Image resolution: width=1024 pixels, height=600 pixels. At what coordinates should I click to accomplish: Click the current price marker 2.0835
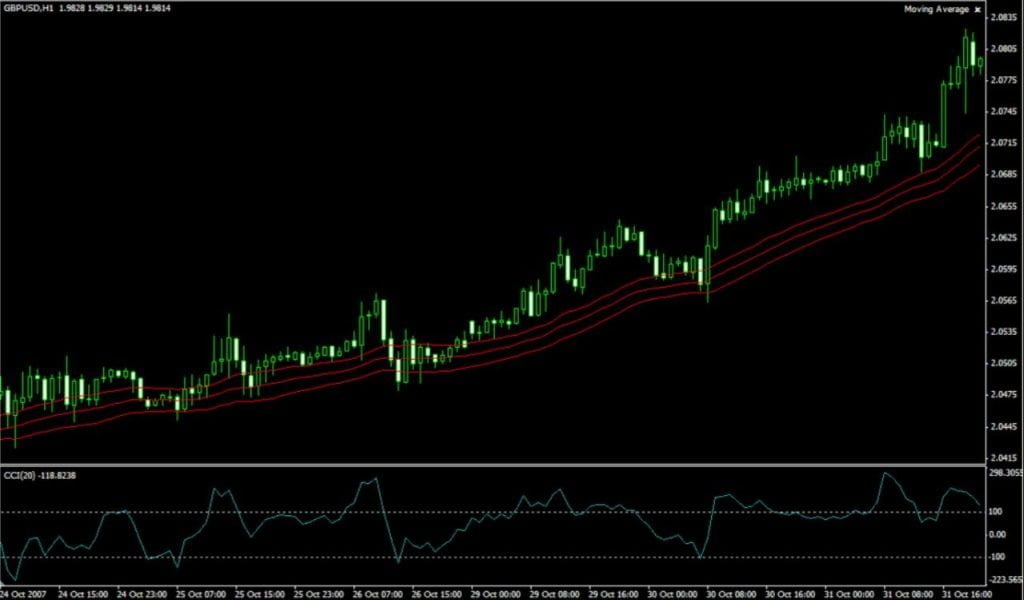coord(1003,15)
